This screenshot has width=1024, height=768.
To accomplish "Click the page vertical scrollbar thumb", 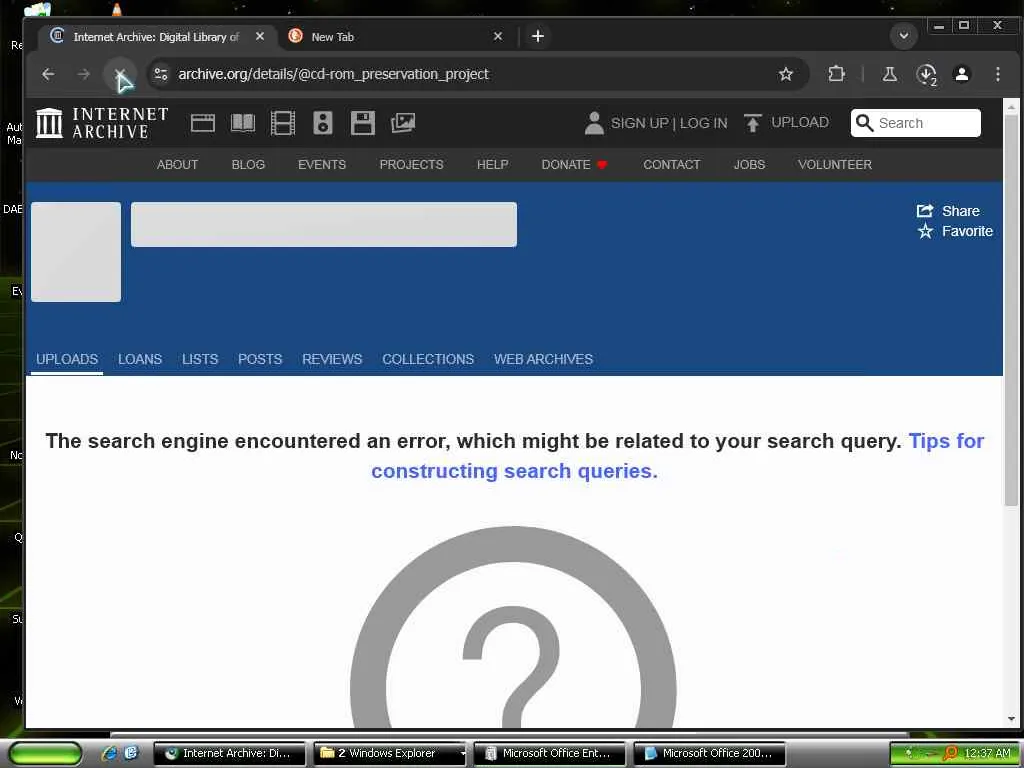I will pos(1011,310).
